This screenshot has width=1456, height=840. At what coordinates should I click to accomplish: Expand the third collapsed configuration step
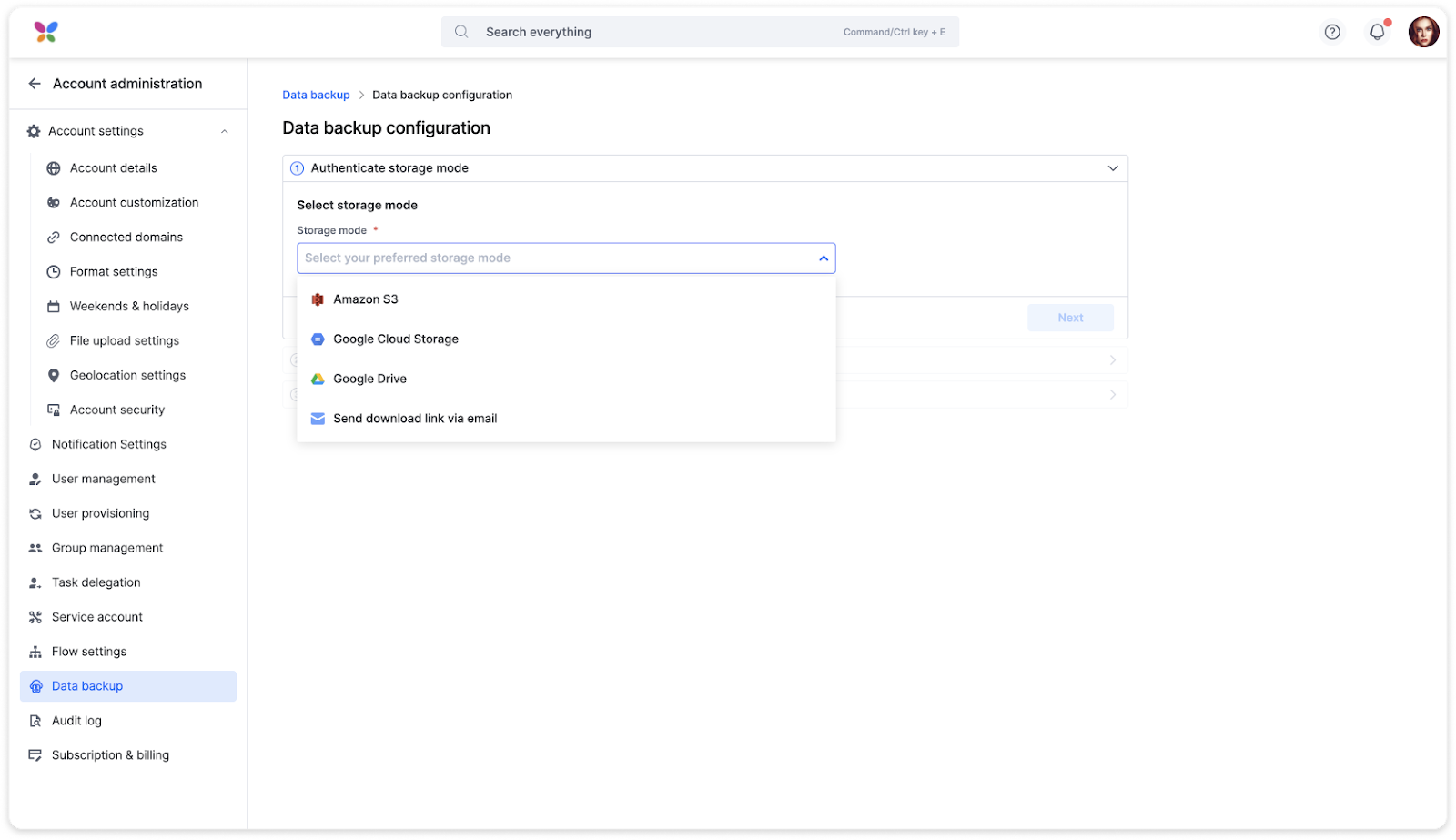point(1113,395)
